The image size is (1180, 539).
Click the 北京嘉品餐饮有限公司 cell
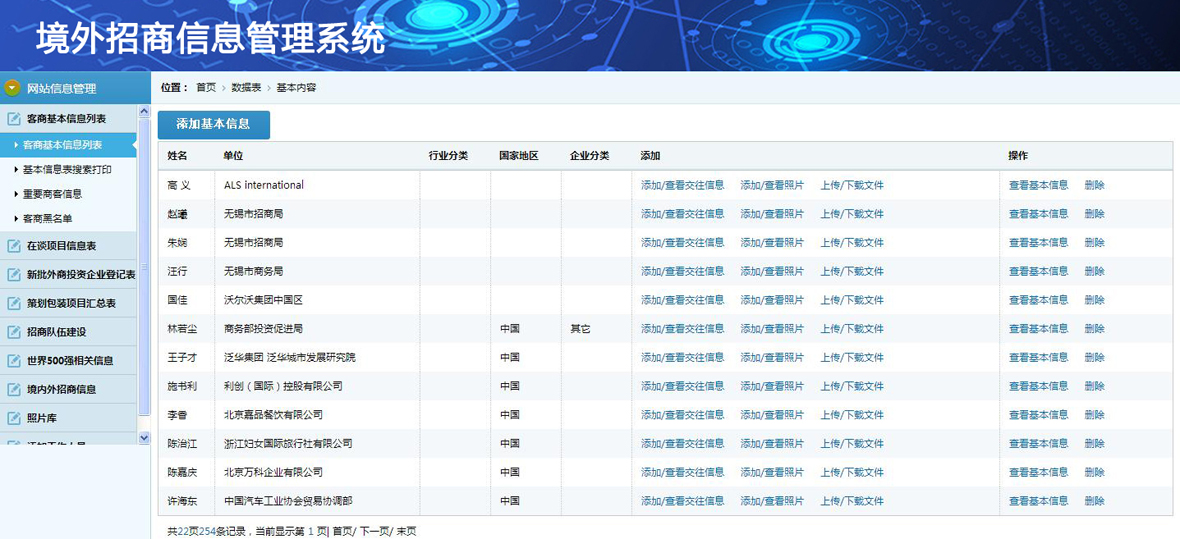(x=273, y=415)
